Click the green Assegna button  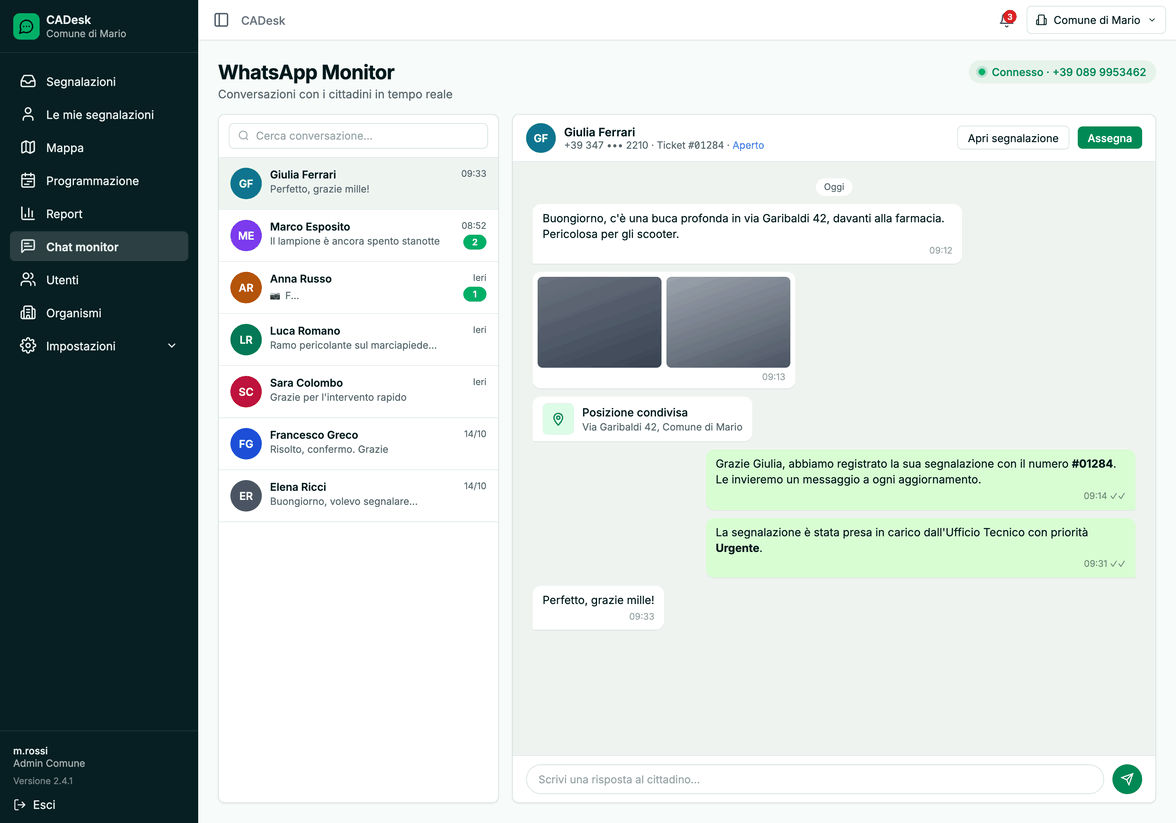coord(1109,138)
